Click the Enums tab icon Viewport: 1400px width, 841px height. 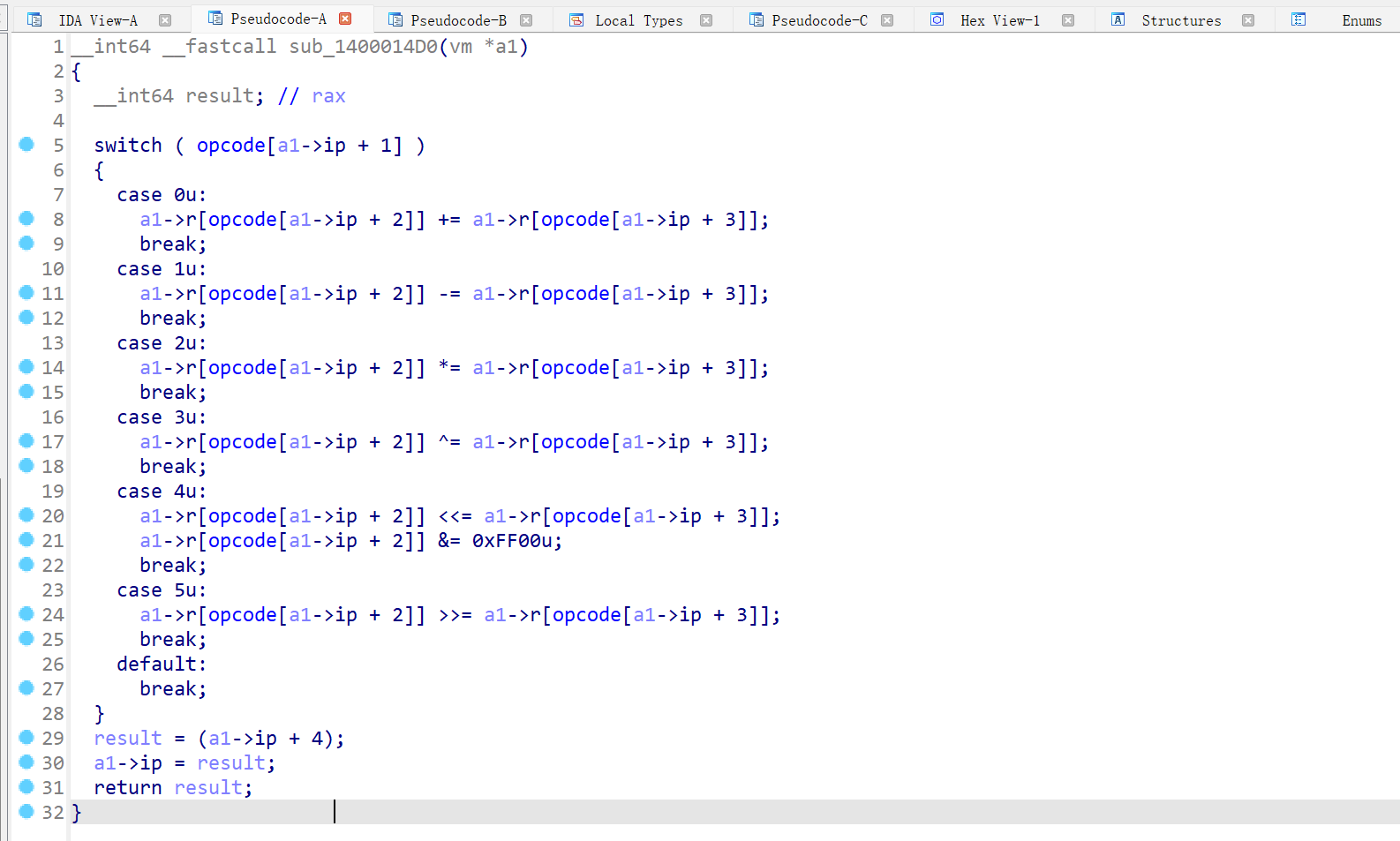1298,19
